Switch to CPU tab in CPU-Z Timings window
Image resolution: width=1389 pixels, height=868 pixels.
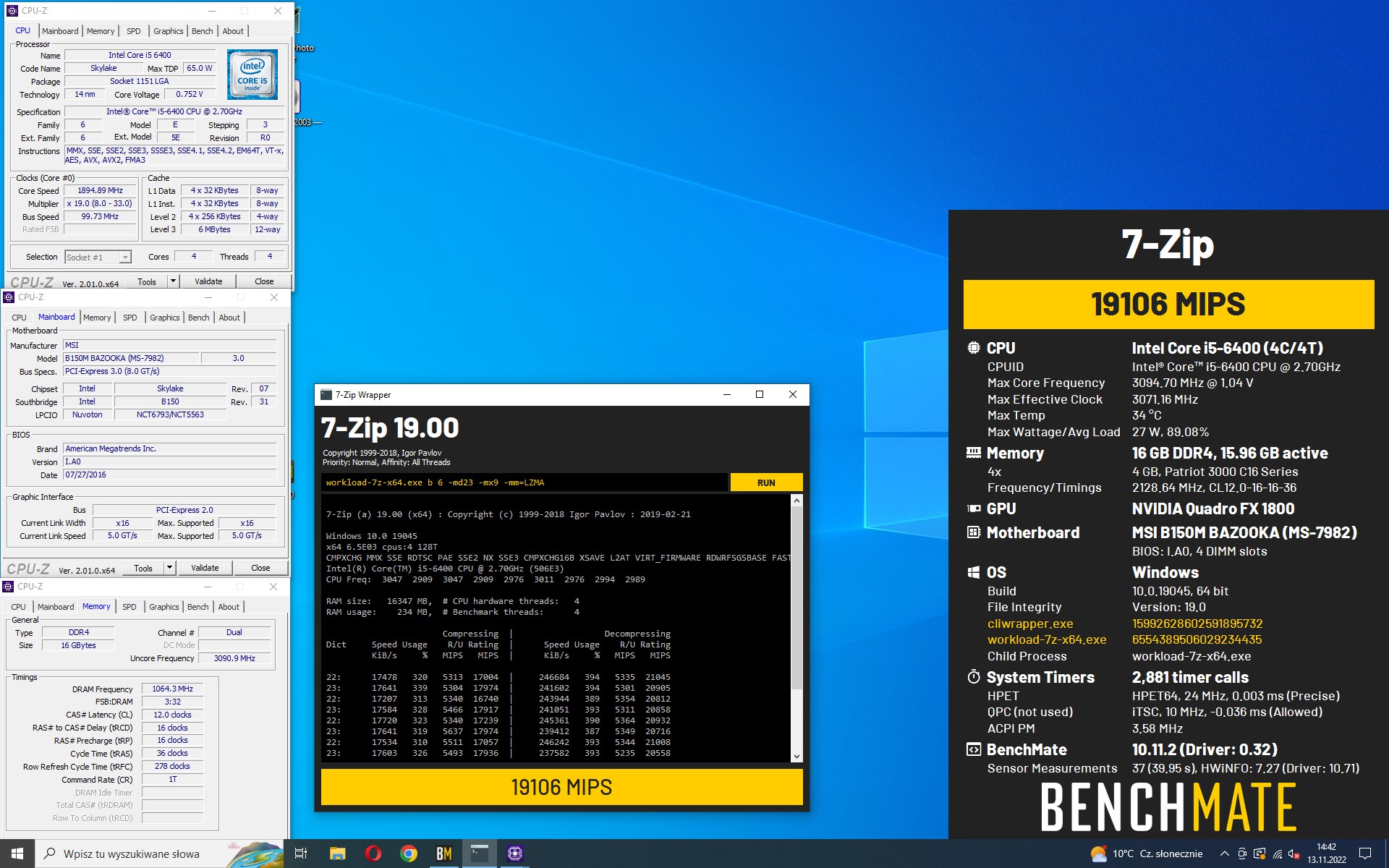click(18, 607)
